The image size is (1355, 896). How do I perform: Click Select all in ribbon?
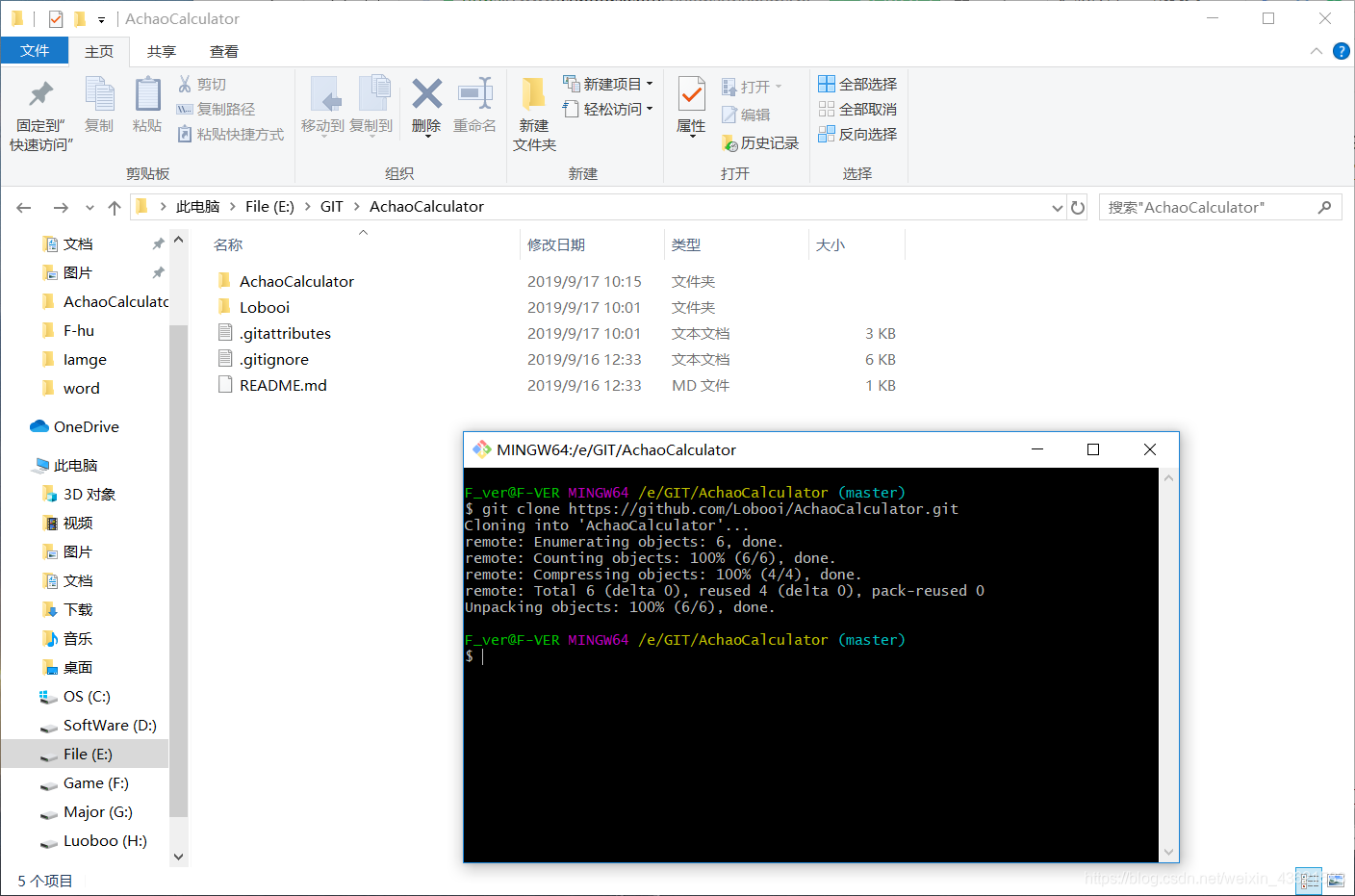857,85
